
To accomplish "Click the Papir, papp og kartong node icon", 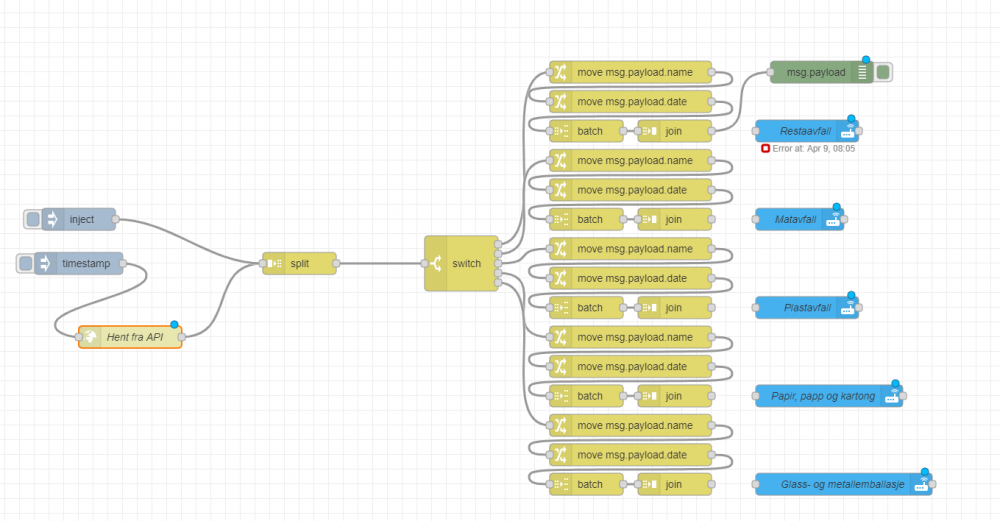I will point(891,396).
